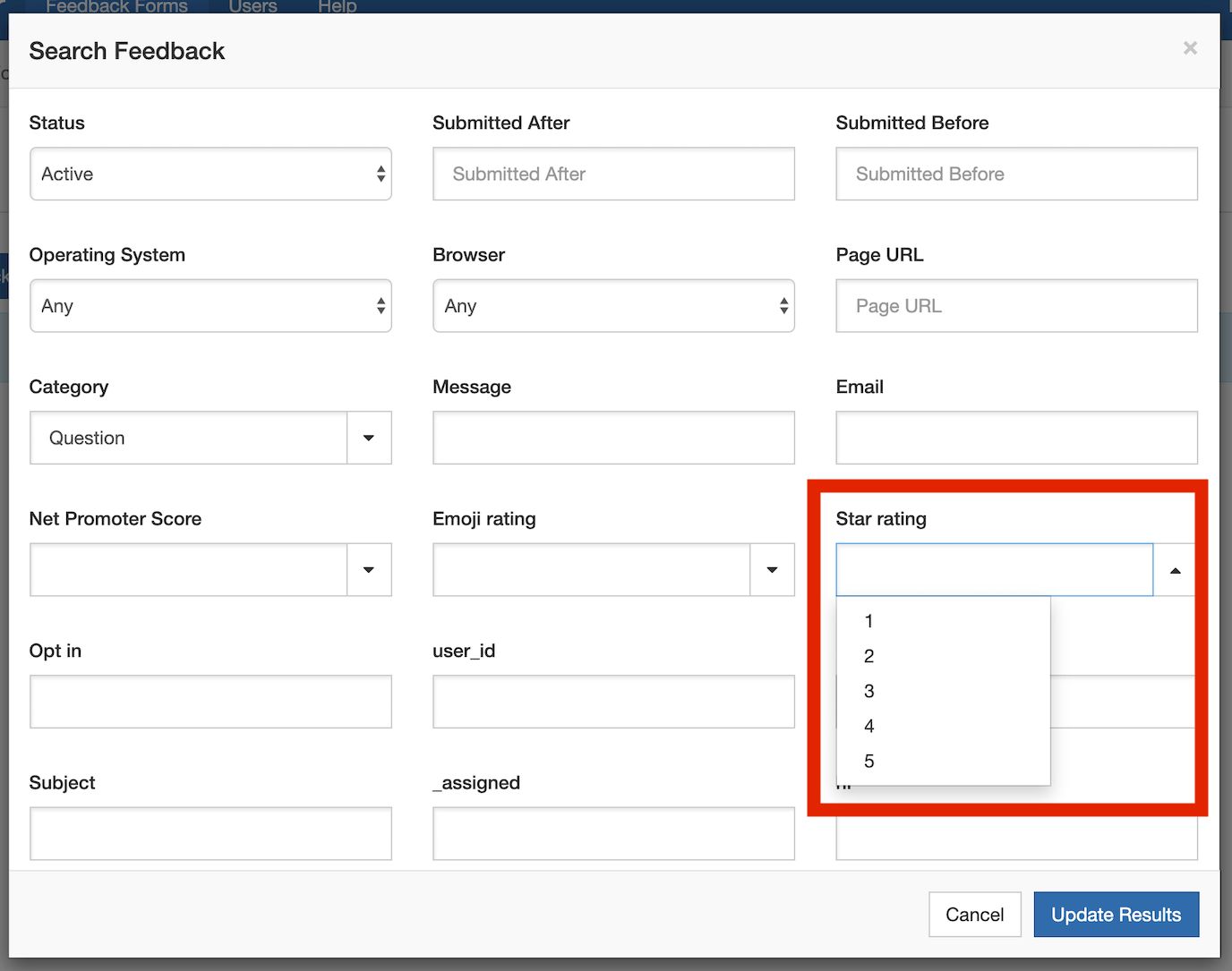Open the Help menu item
Screen dimensions: 1232x971
336,7
